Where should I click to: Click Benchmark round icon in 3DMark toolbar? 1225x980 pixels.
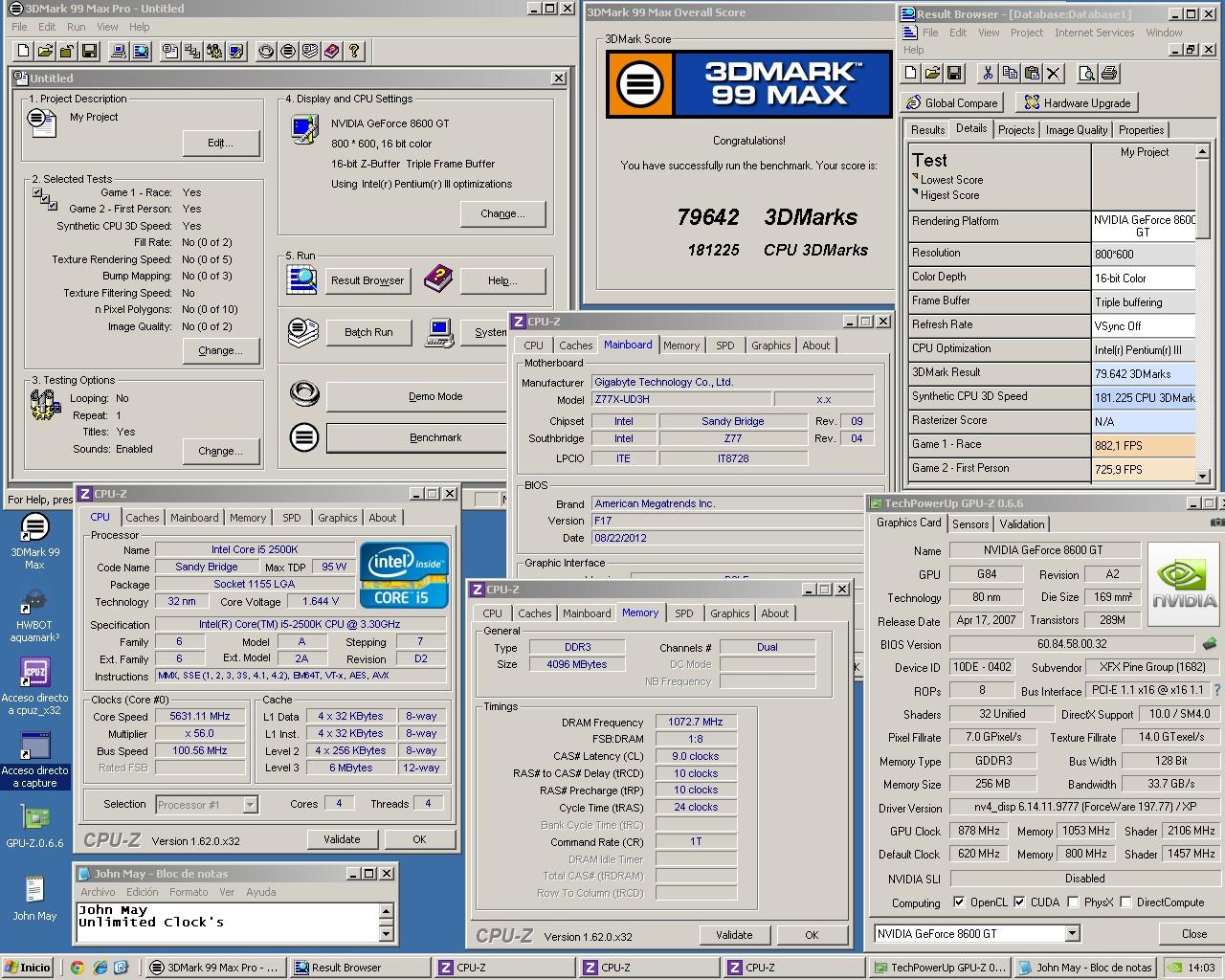tap(288, 51)
